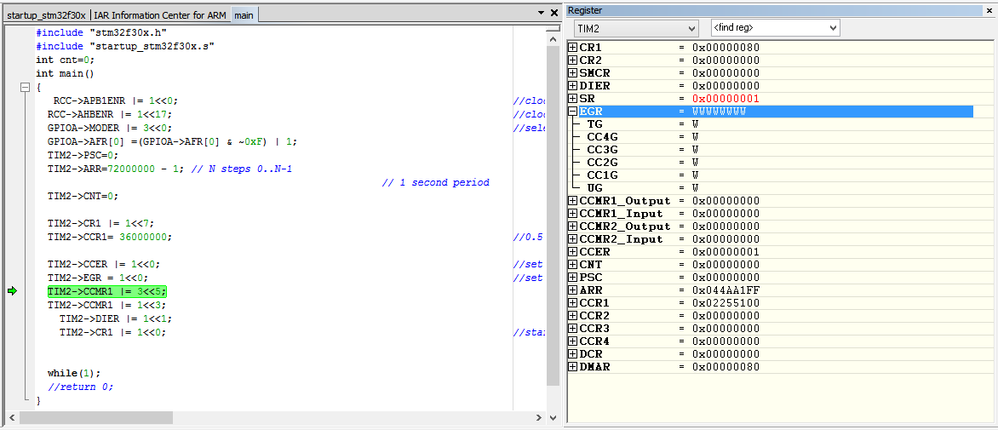
Task: Expand the SMCR register
Action: [x=573, y=73]
